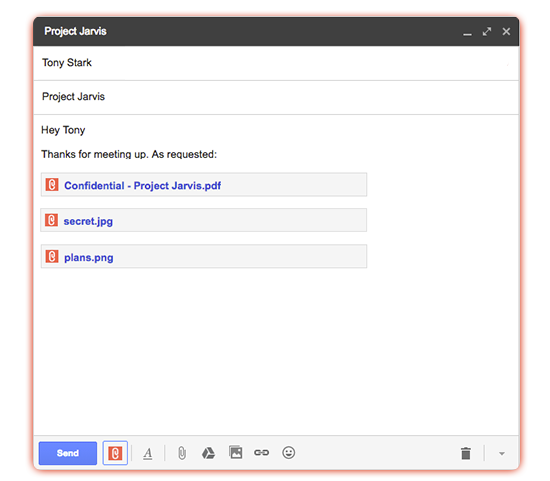Click the red icon beside the PDF attachment

pos(52,185)
